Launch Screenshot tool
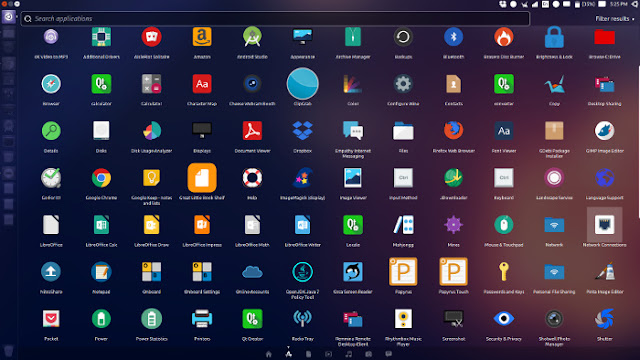Screen dimensions: 640x360 pos(453,319)
